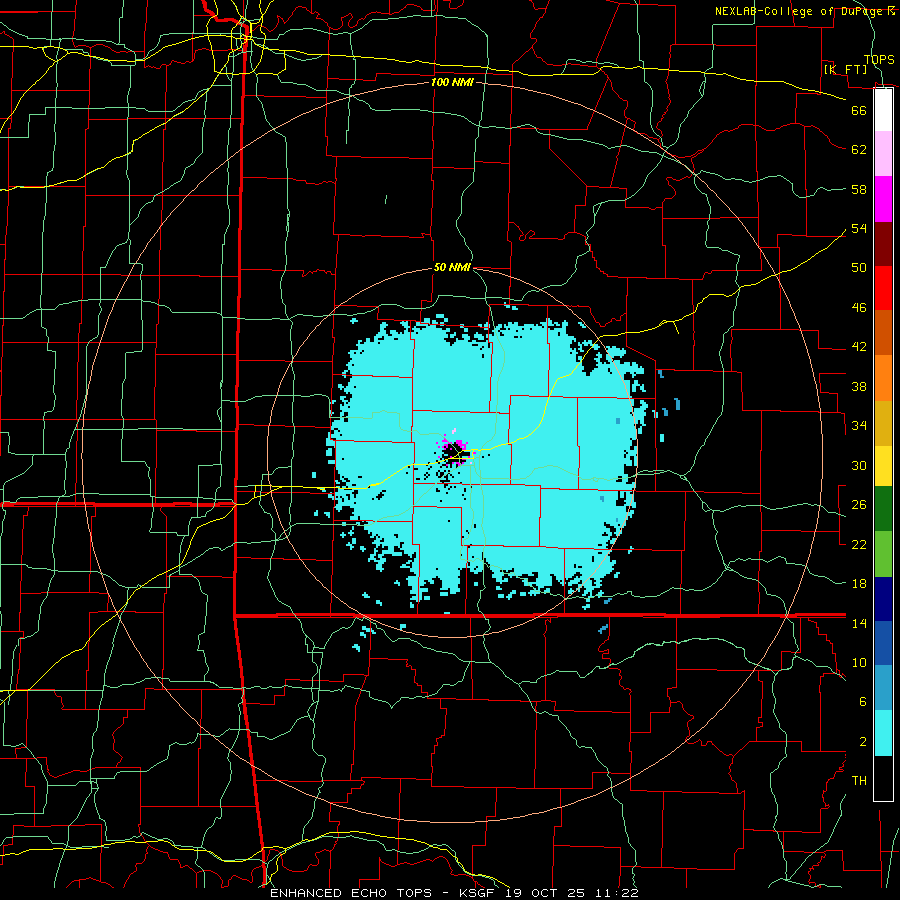
Task: Click the maroon legend swatch
Action: [x=883, y=244]
